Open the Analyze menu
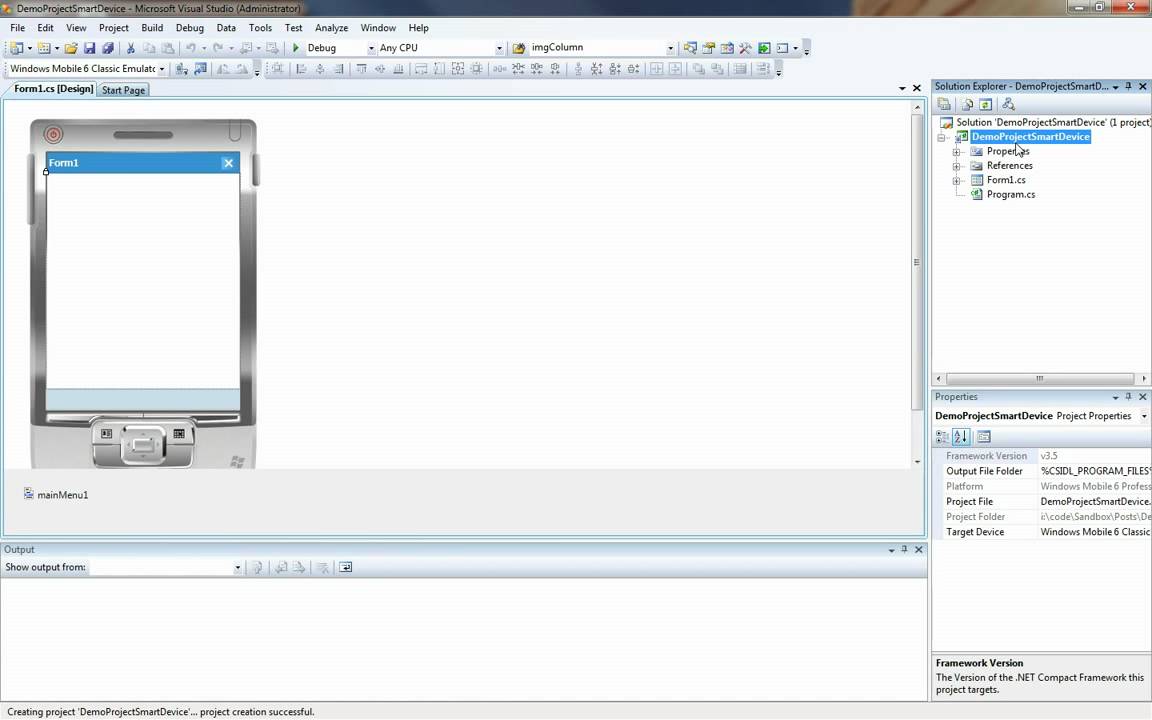1152x720 pixels. click(x=331, y=28)
